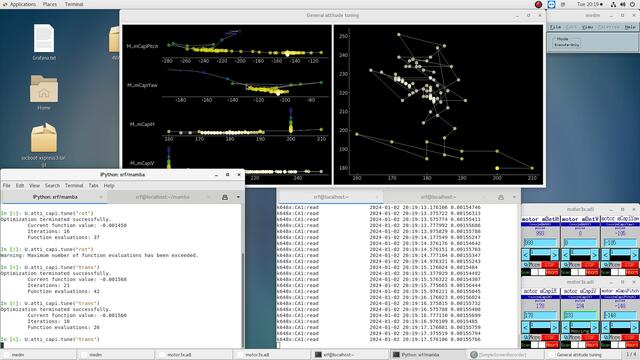The height and width of the screenshot is (360, 640).
Task: Open the package archive desktop icon
Action: click(x=44, y=138)
